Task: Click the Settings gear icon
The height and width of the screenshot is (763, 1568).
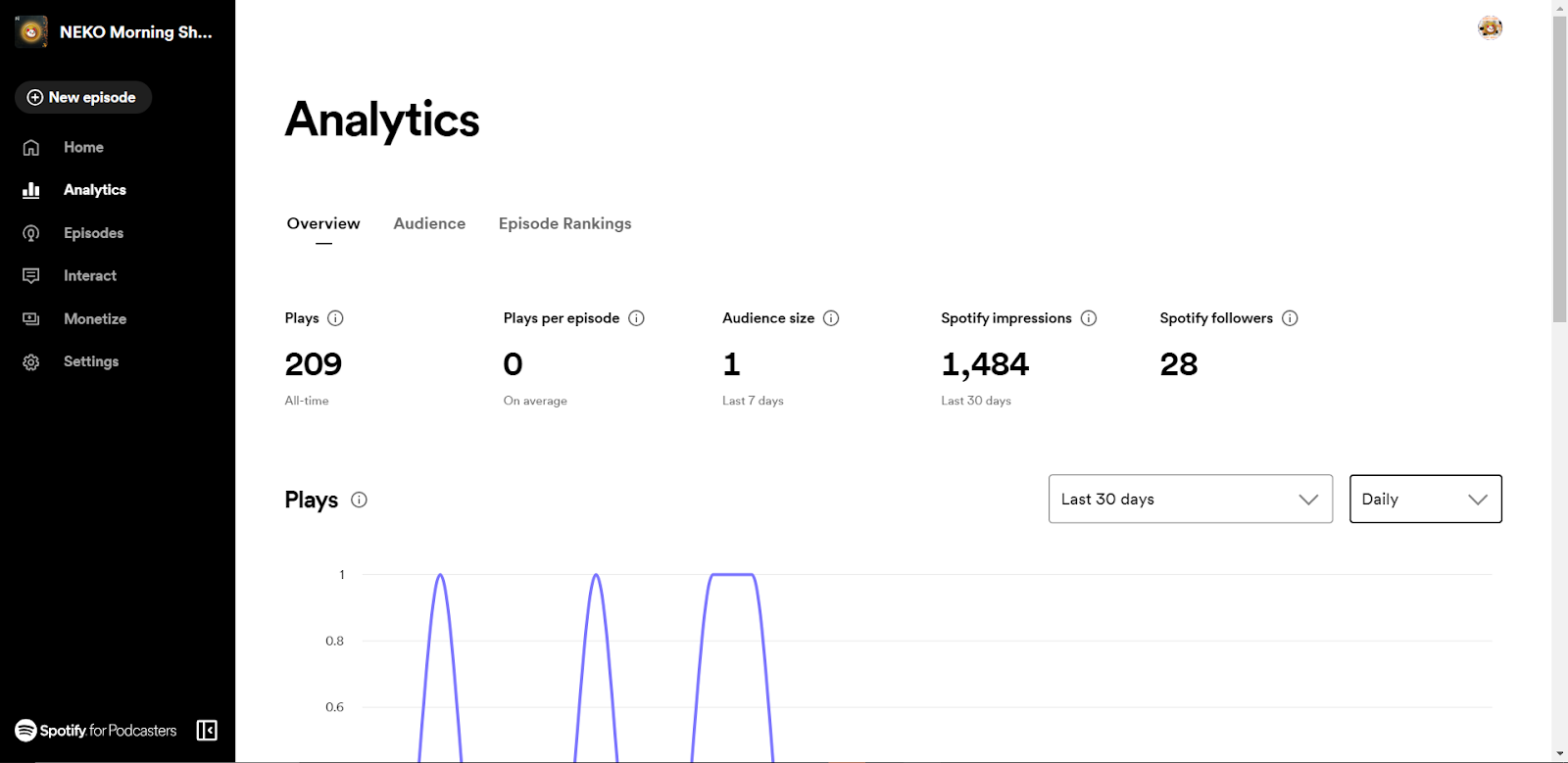Action: [31, 362]
